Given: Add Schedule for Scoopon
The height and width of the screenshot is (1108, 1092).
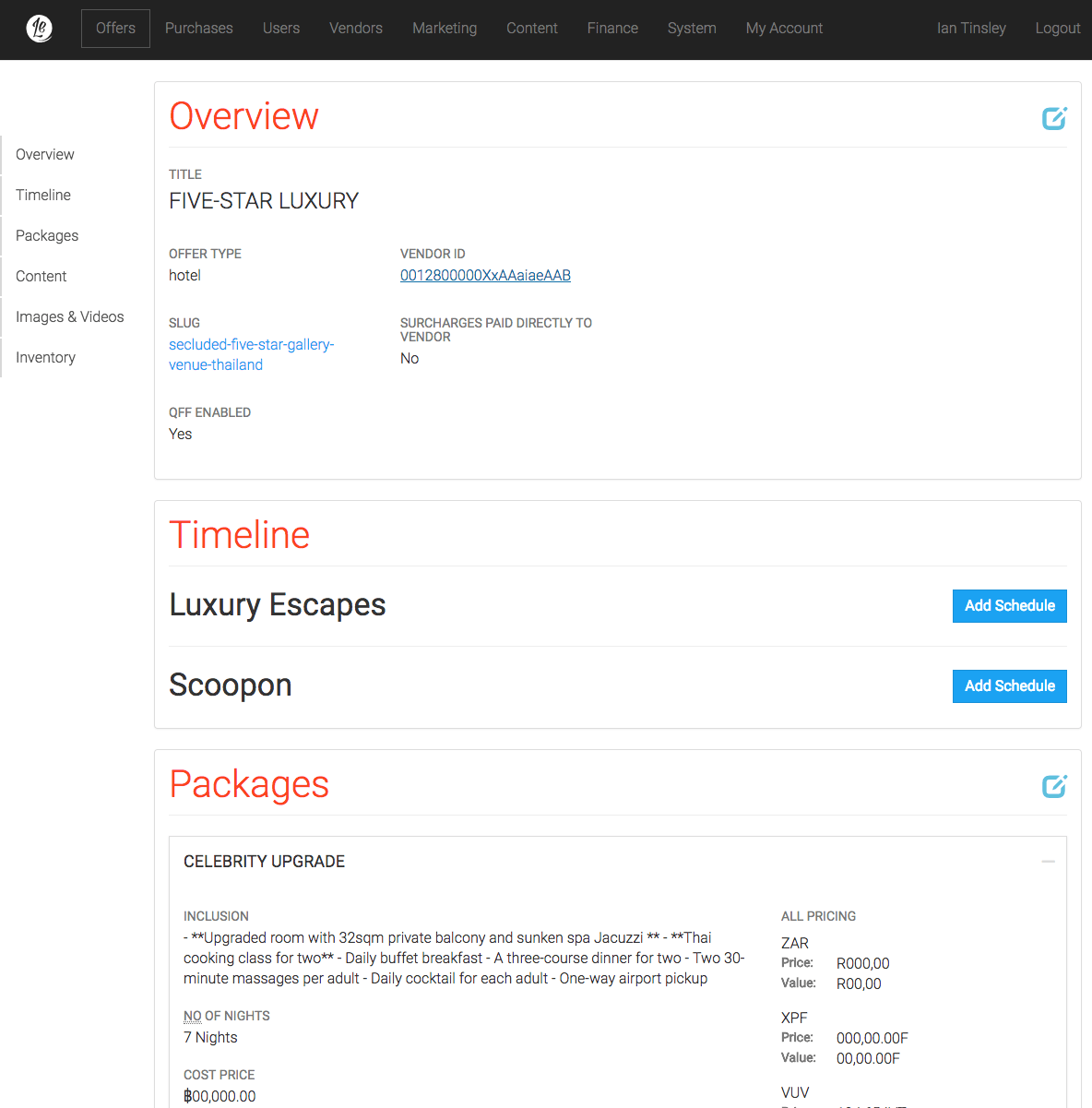Looking at the screenshot, I should click(1009, 686).
